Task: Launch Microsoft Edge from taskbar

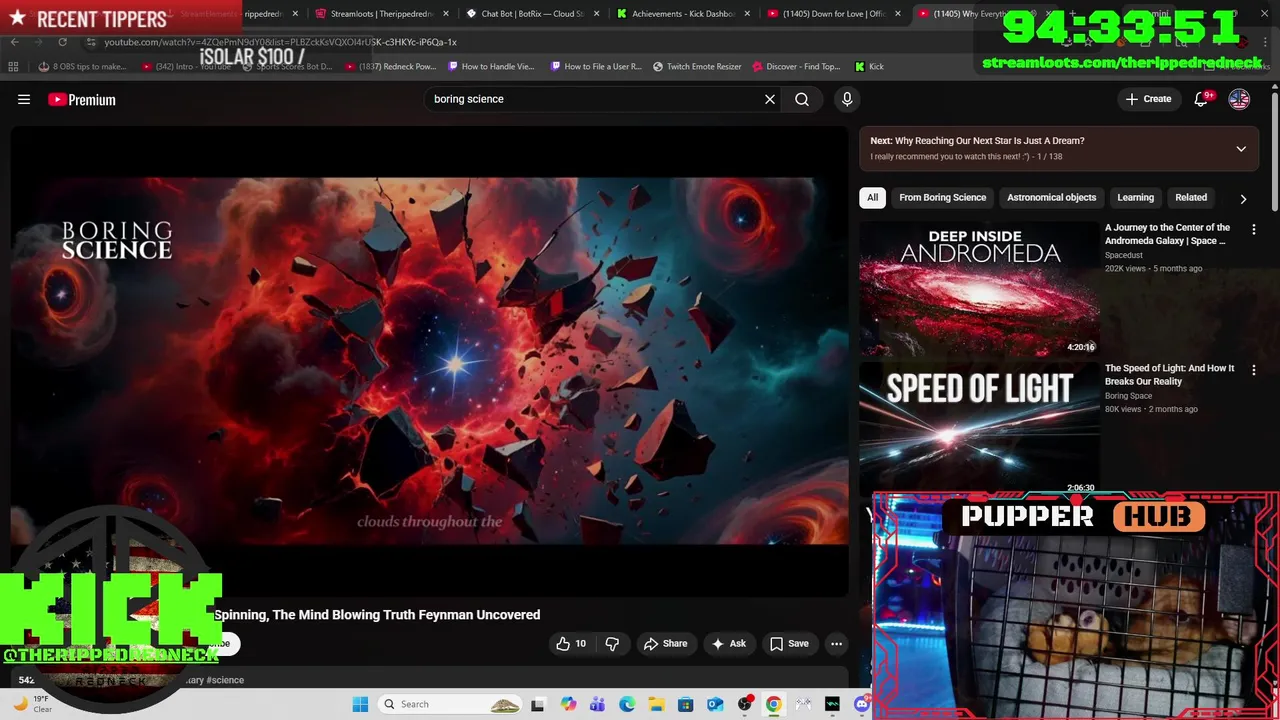Action: click(x=626, y=704)
